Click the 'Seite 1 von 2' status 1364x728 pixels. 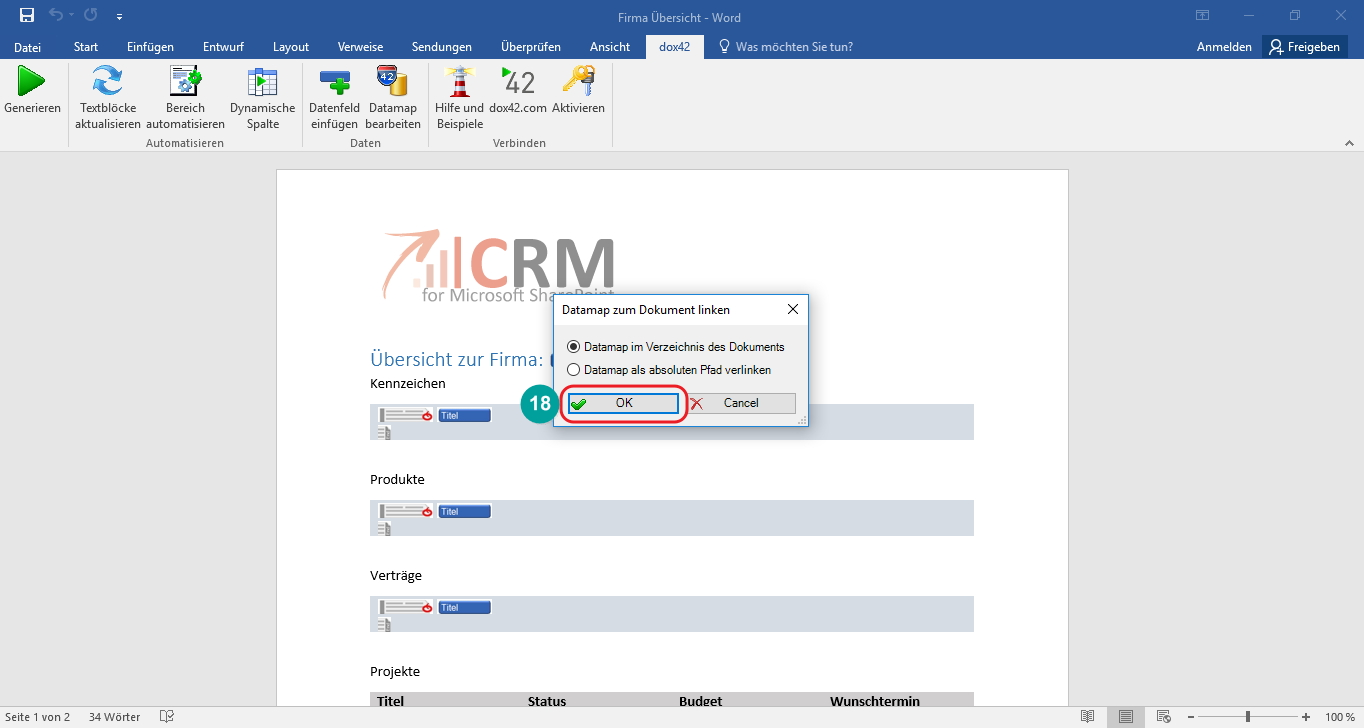click(x=38, y=717)
